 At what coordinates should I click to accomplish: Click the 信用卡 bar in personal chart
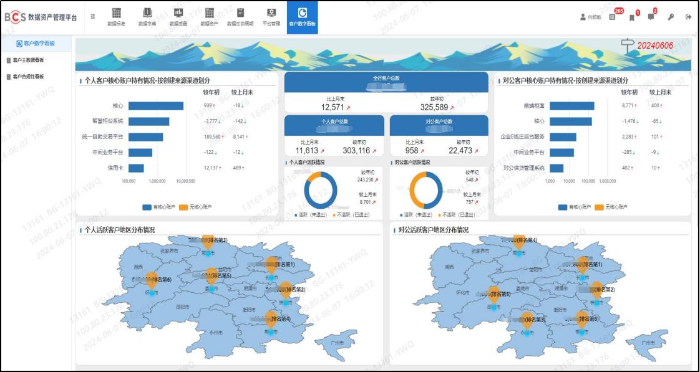coord(136,168)
